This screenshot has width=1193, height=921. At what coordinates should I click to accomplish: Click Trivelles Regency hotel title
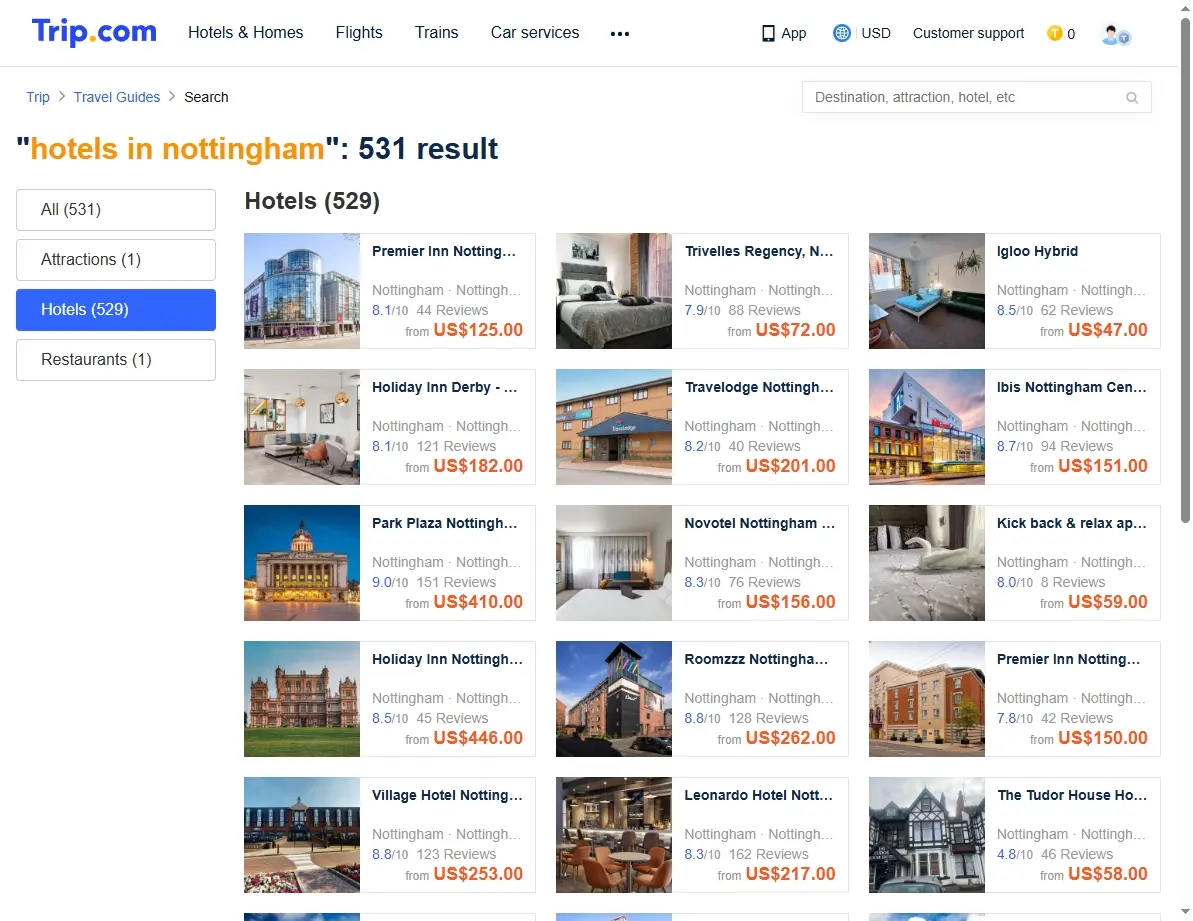click(759, 252)
